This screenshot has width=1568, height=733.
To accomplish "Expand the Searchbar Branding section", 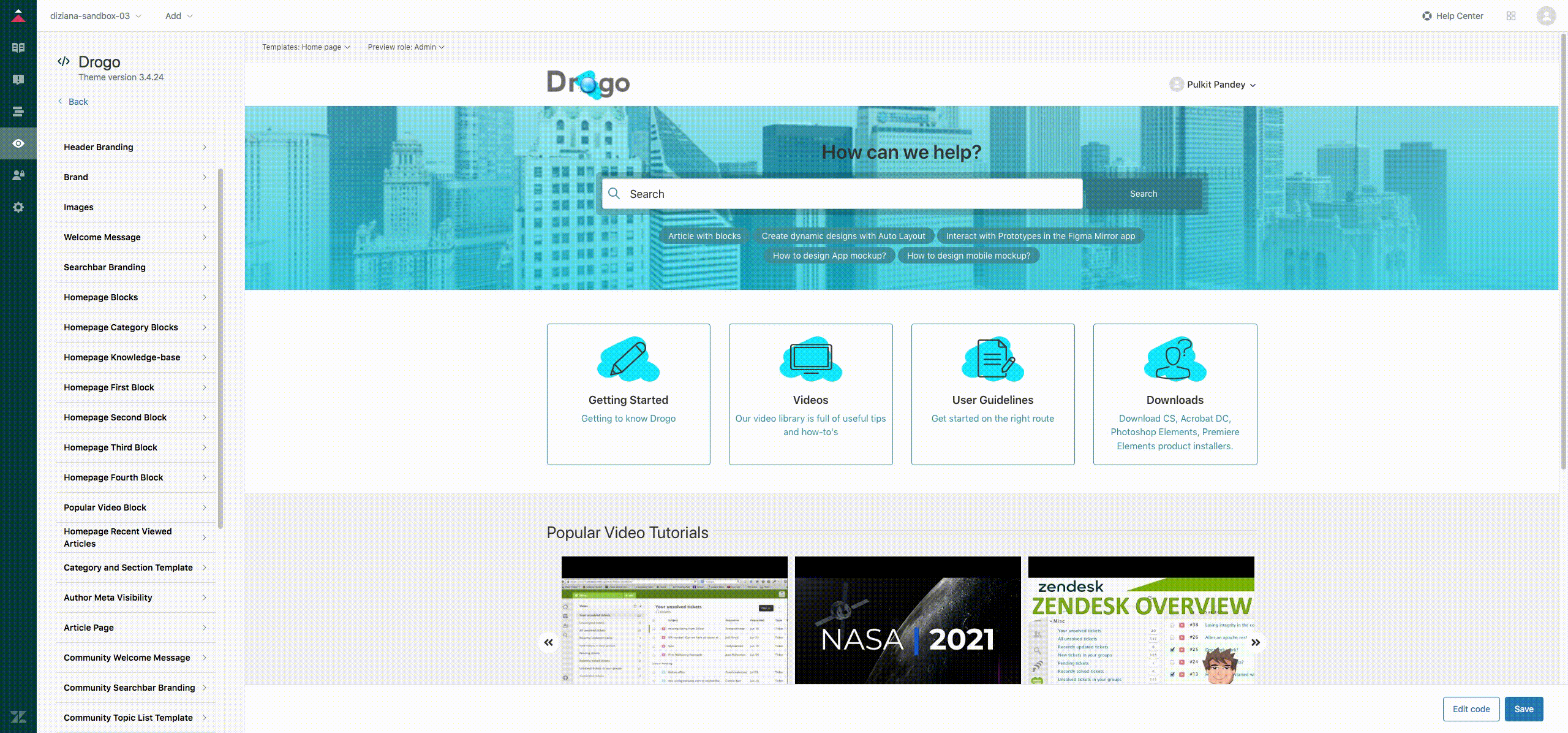I will point(135,267).
